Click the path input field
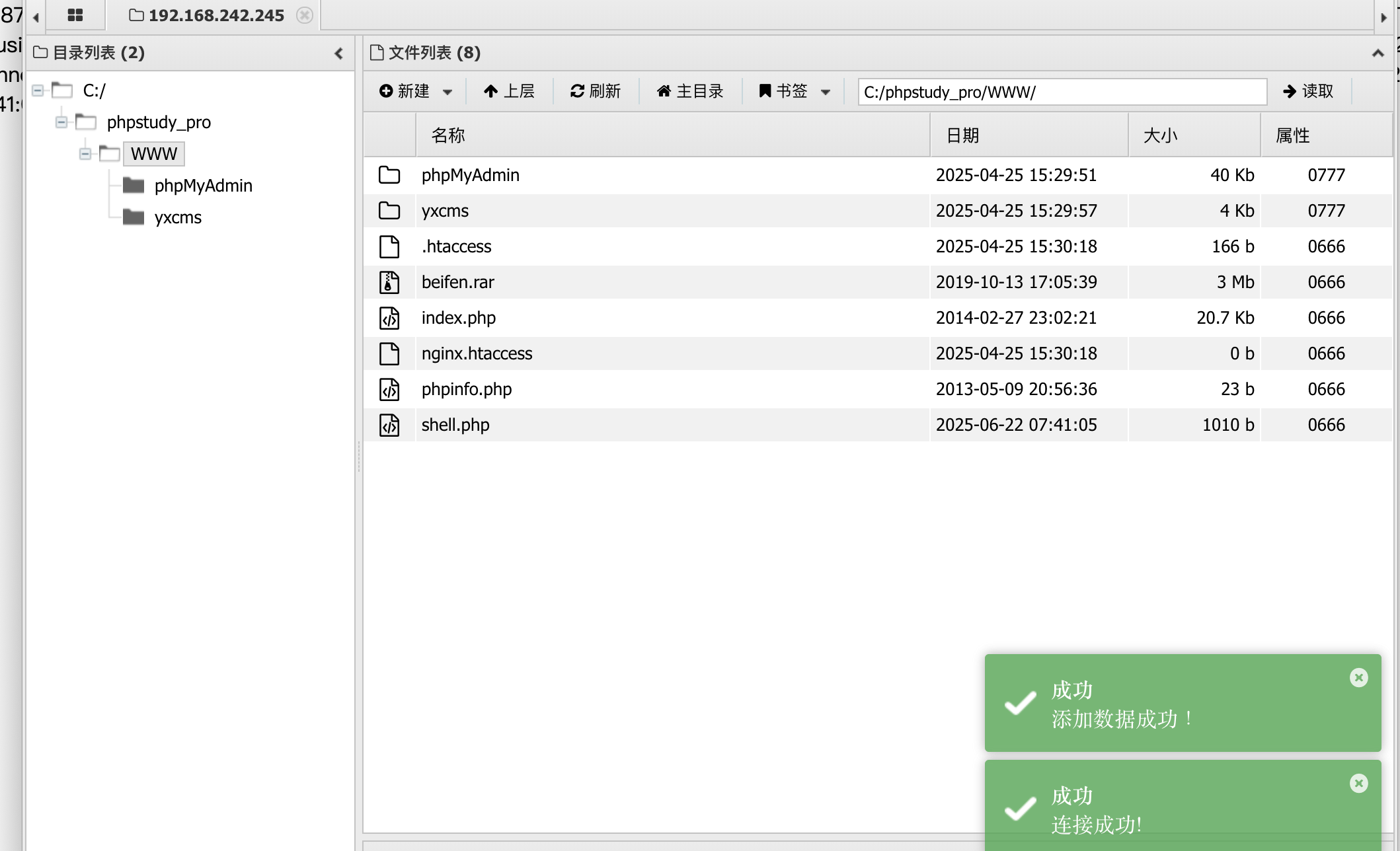 click(1062, 92)
